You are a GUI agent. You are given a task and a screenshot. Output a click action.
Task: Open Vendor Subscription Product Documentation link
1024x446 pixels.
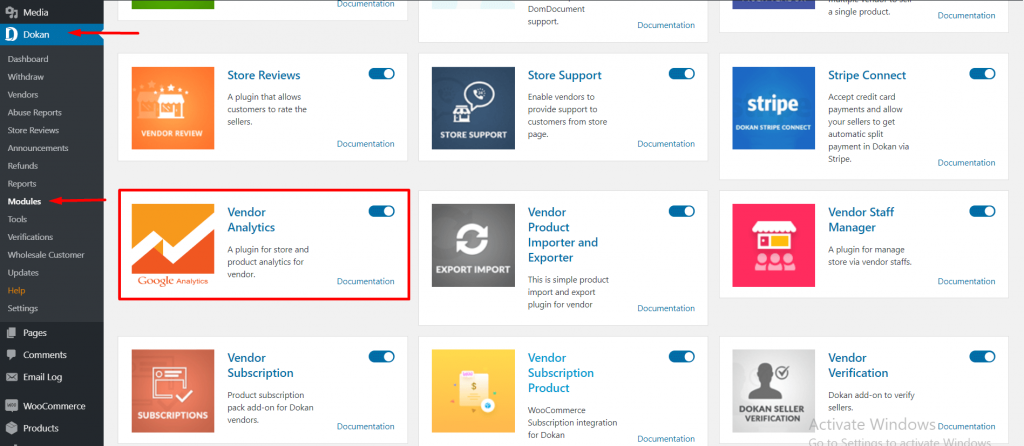(x=666, y=439)
